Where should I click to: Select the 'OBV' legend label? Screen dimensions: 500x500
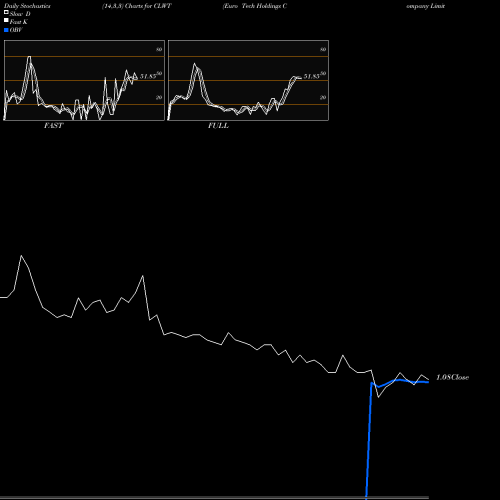point(16,30)
